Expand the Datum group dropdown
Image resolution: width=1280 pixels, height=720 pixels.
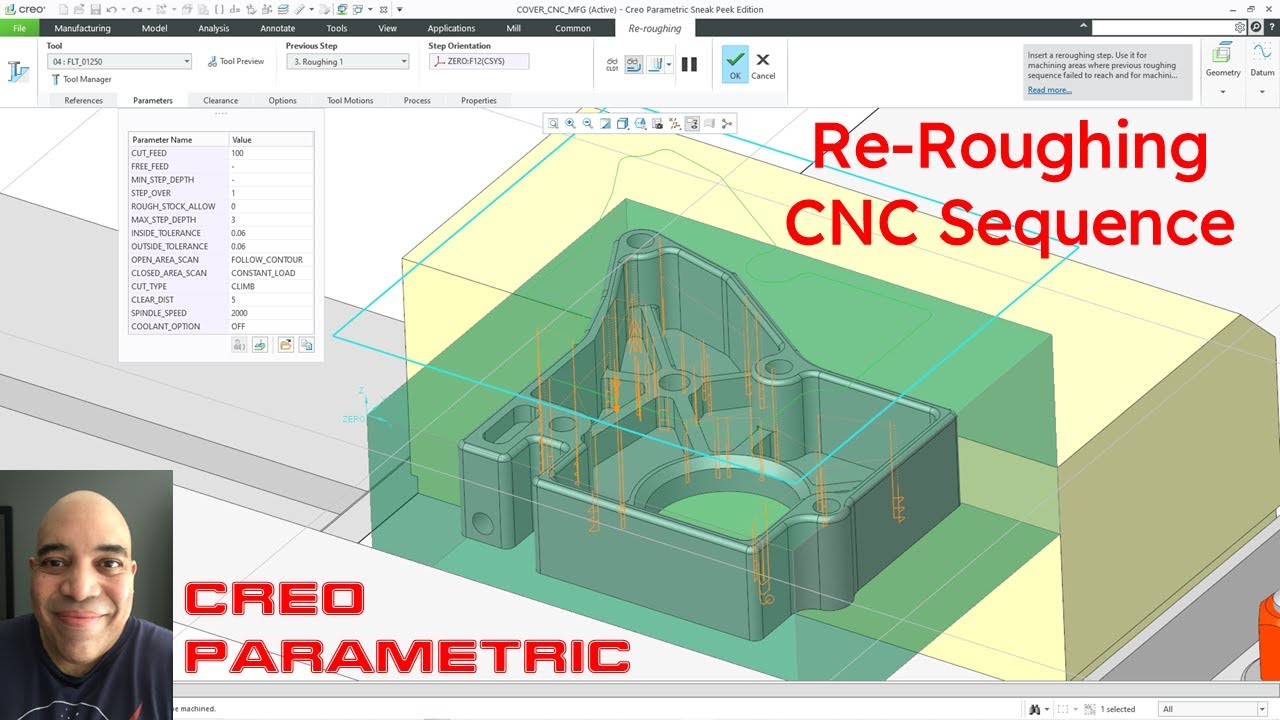click(1262, 92)
